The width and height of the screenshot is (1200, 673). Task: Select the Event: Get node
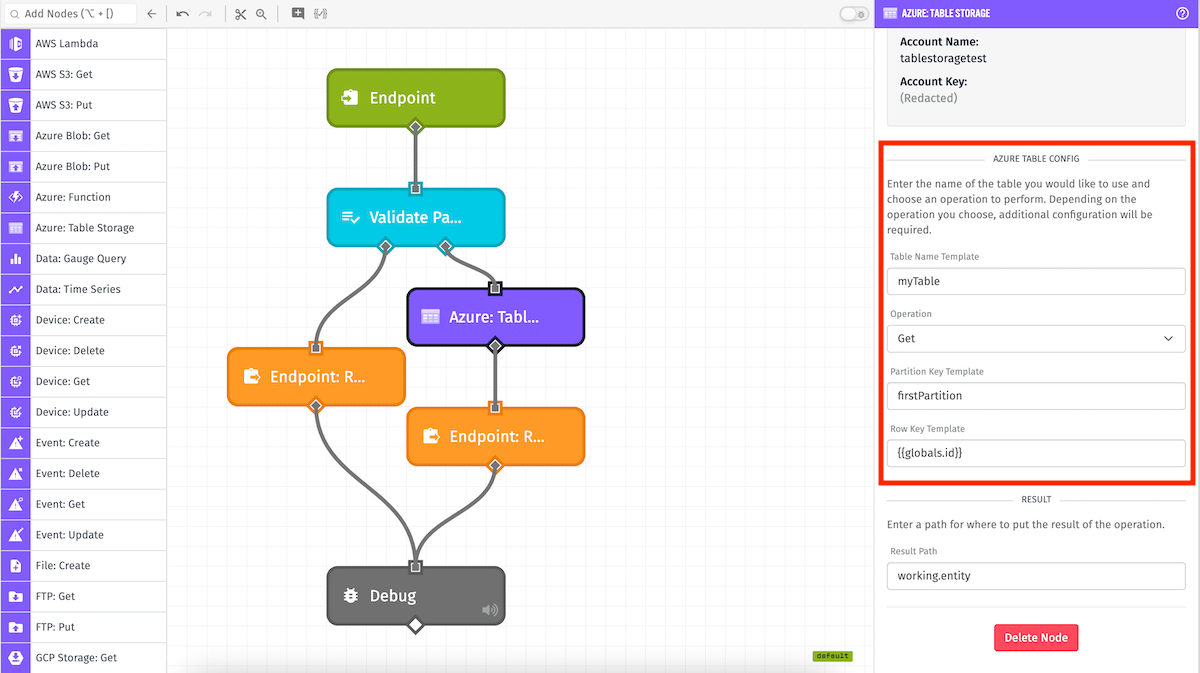pos(83,504)
